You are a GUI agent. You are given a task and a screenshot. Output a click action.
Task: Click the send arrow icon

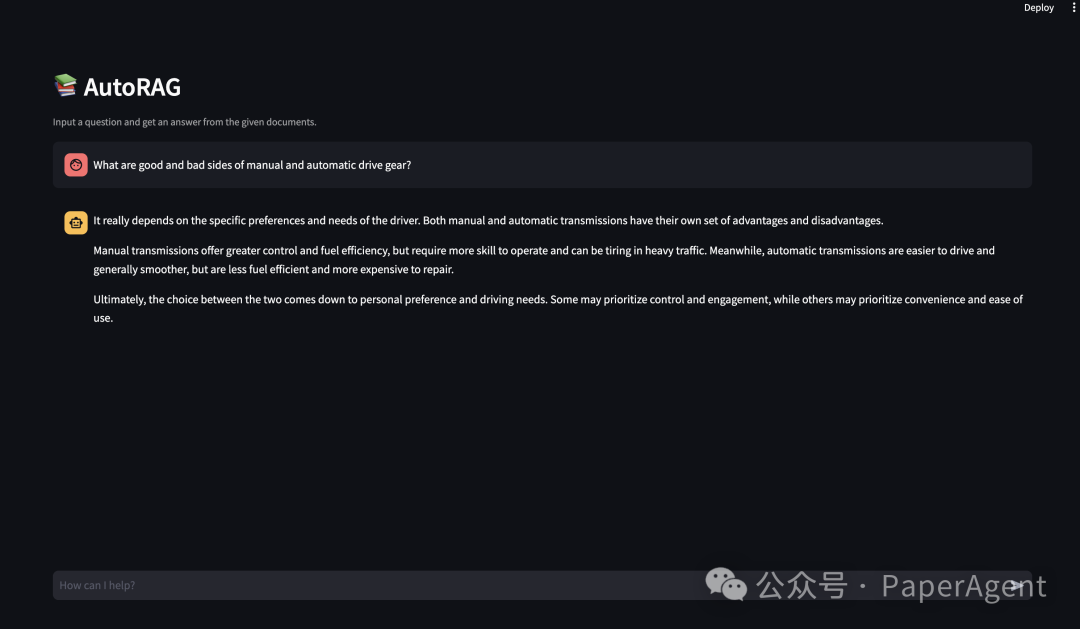tap(1017, 586)
